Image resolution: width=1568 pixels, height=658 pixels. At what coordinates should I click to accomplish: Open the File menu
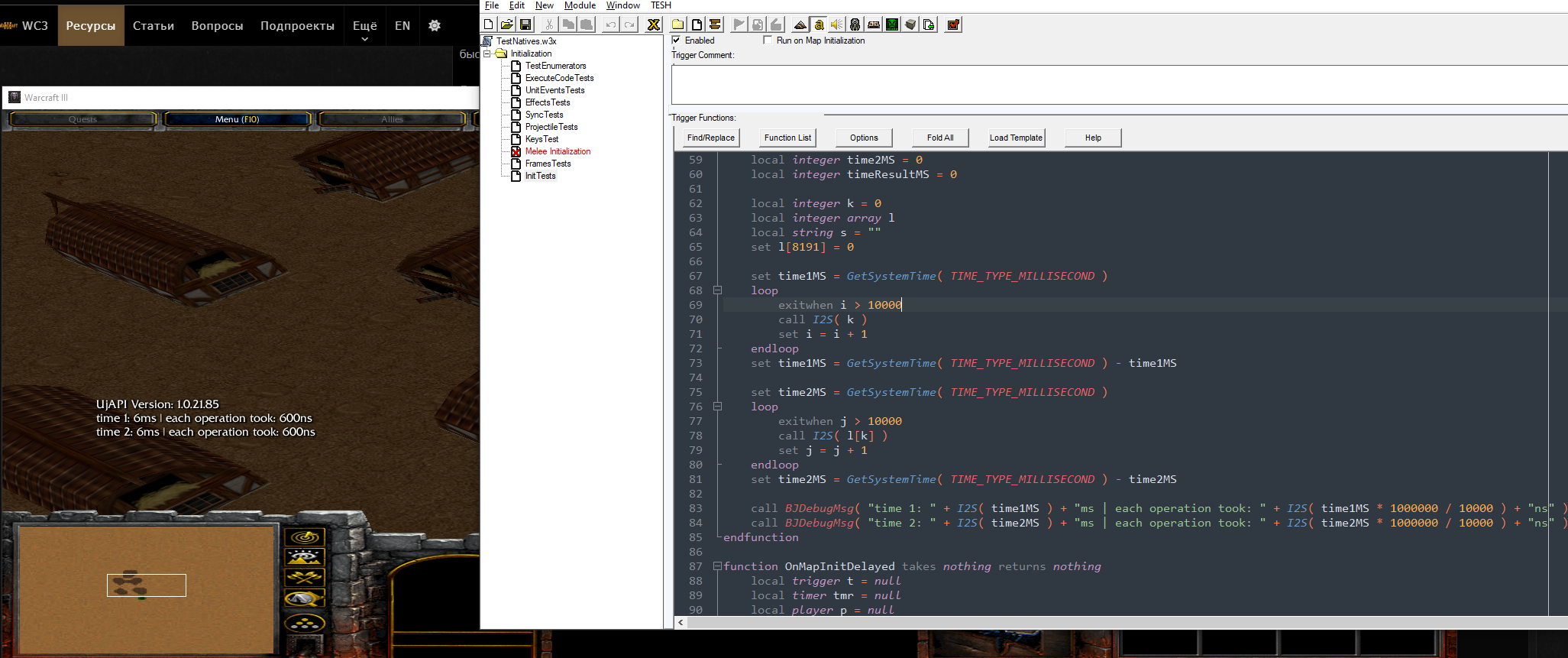[x=492, y=5]
